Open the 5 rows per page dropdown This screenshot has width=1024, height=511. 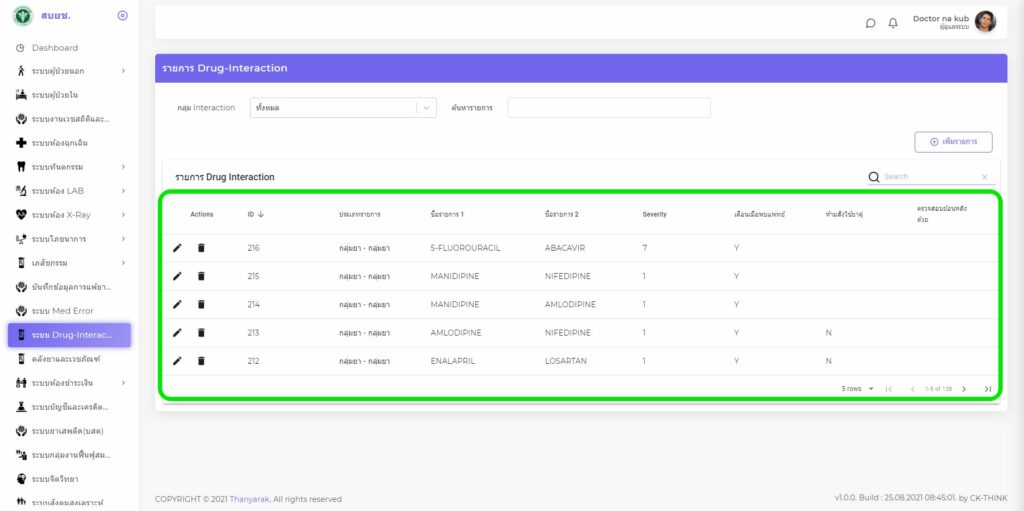point(858,389)
